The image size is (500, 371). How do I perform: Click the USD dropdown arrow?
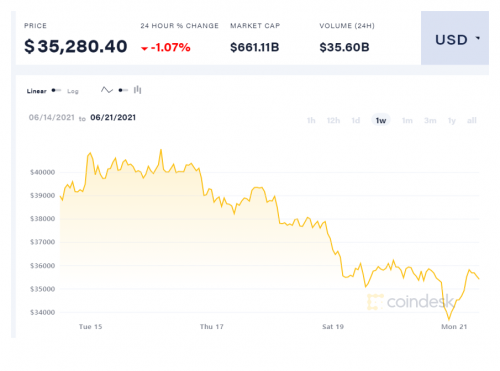pyautogui.click(x=478, y=38)
